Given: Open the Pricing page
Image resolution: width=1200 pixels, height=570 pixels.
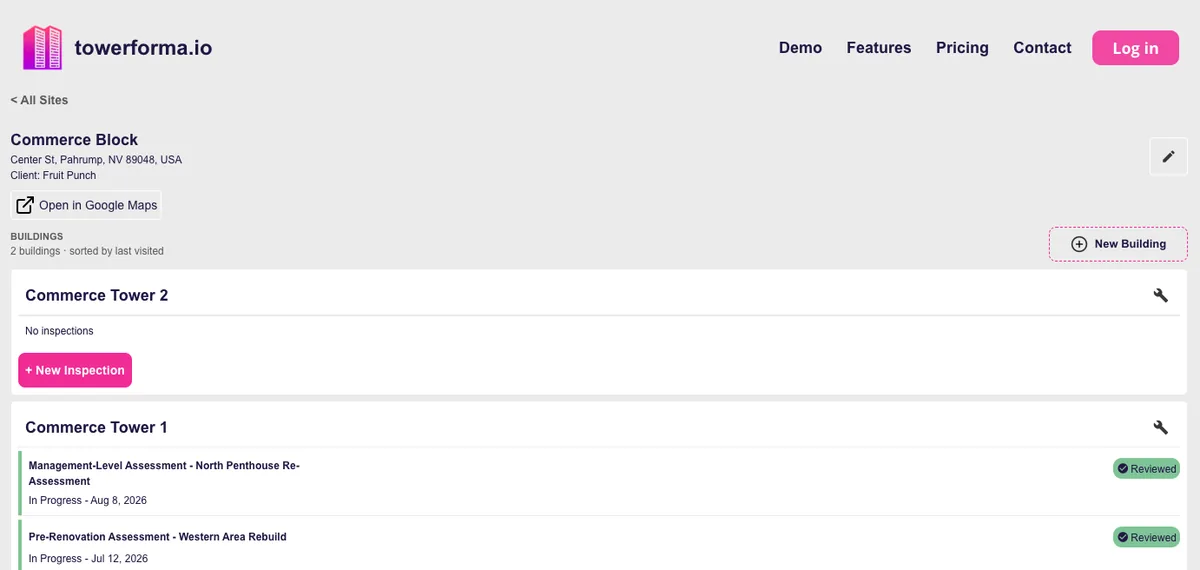Looking at the screenshot, I should click(x=962, y=48).
